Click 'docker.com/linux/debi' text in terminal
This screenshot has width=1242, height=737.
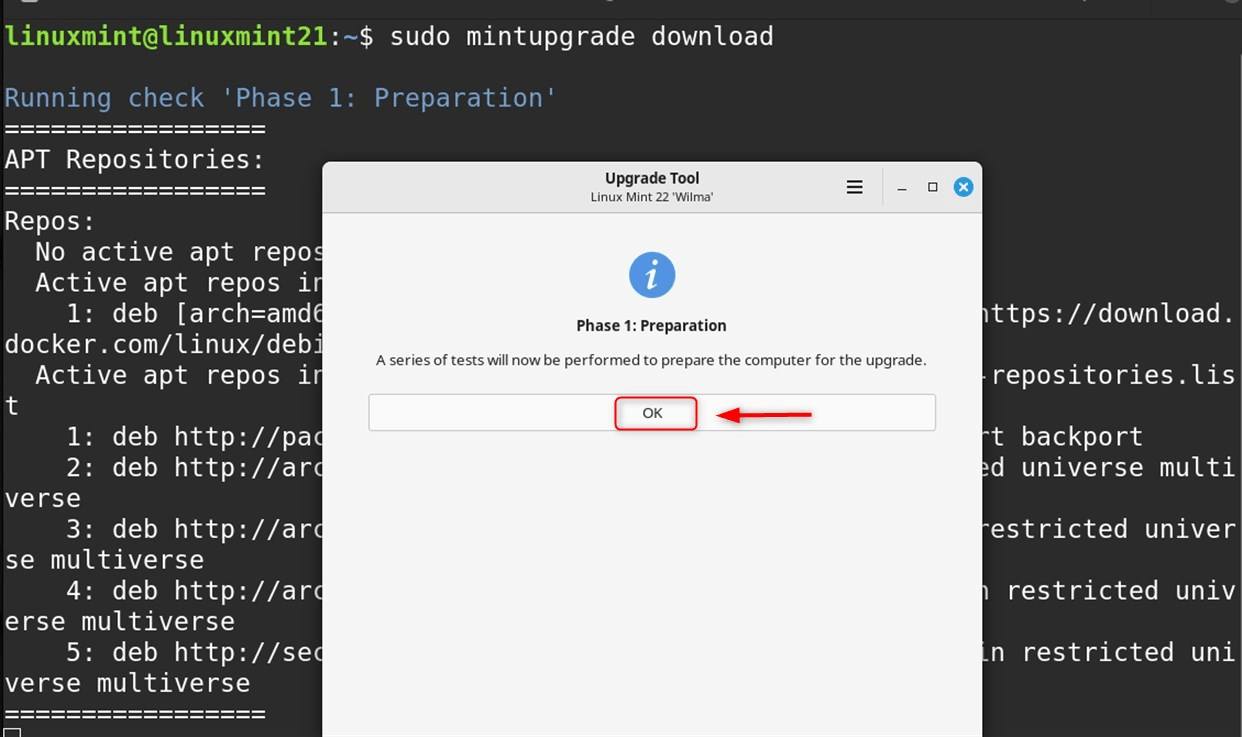pyautogui.click(x=164, y=345)
